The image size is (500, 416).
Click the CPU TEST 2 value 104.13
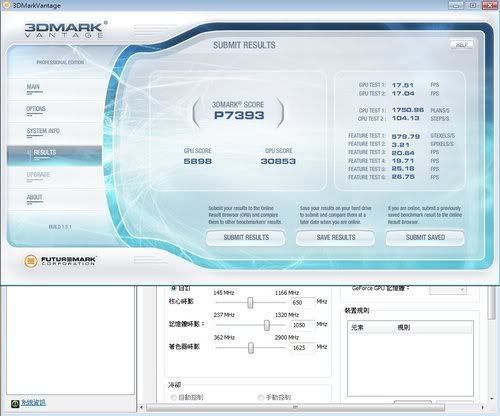[405, 118]
